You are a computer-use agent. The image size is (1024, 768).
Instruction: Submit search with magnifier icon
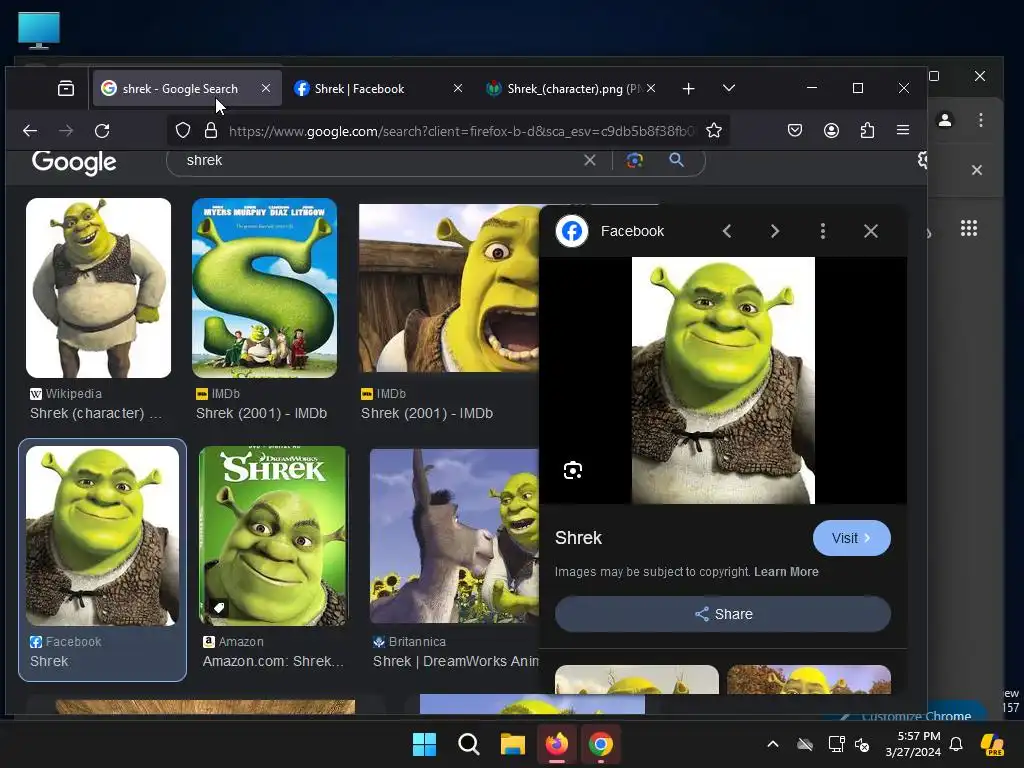click(677, 160)
